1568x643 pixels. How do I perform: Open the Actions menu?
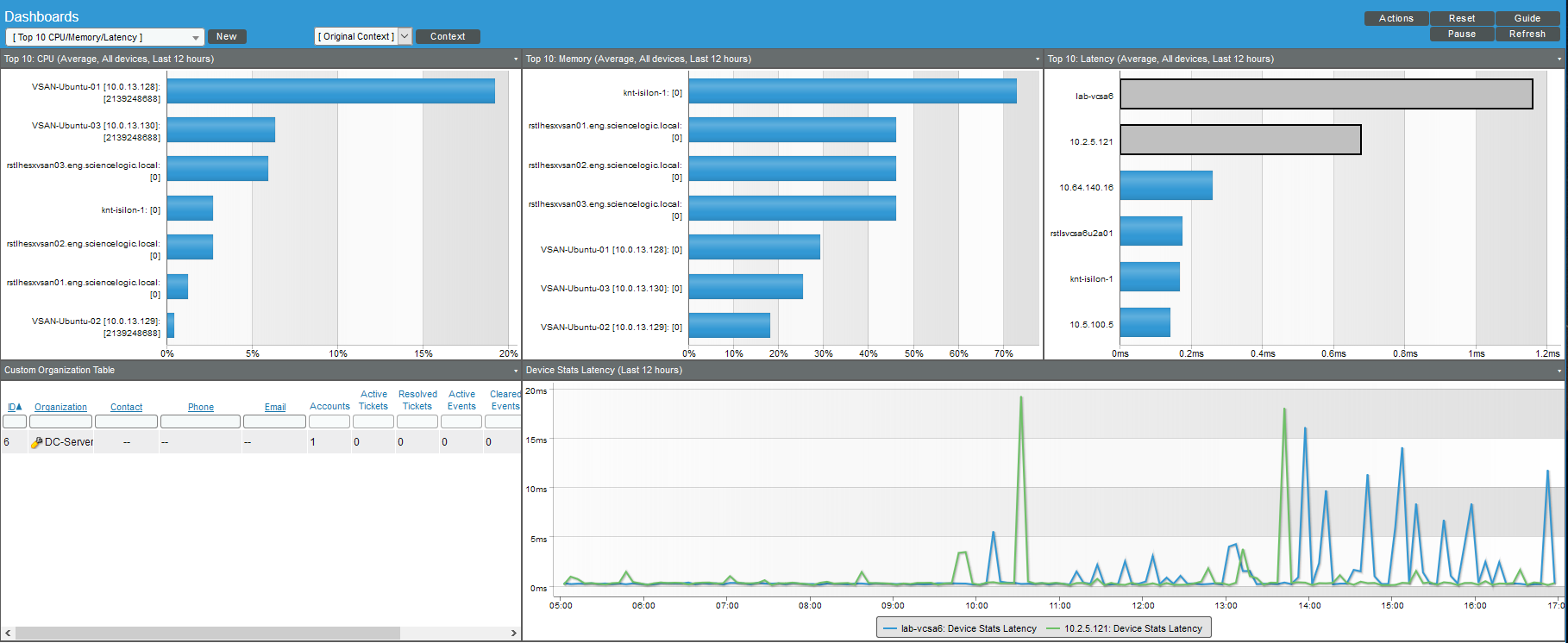pos(1396,18)
